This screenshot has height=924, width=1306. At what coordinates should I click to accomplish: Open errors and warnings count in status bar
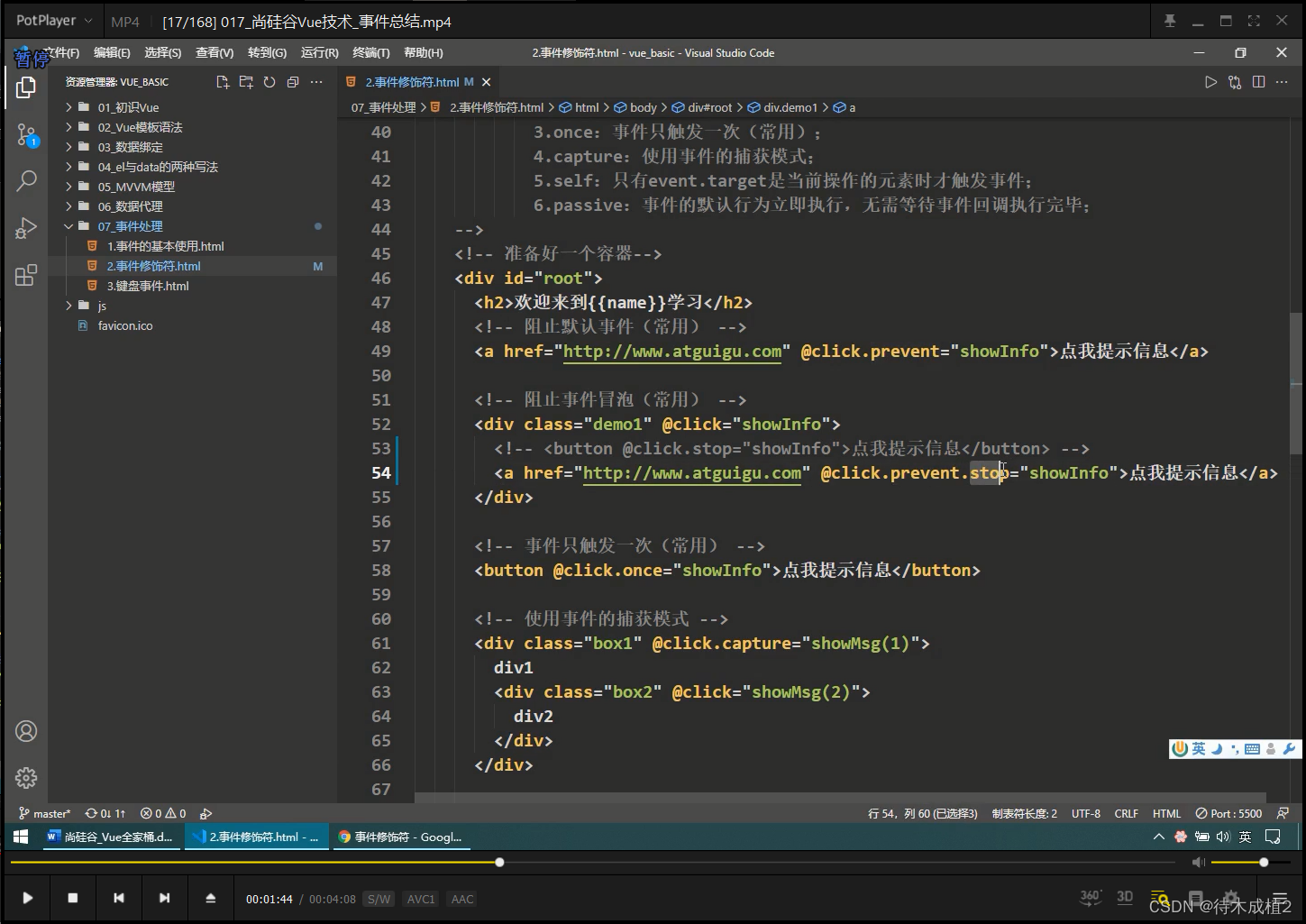(x=163, y=813)
